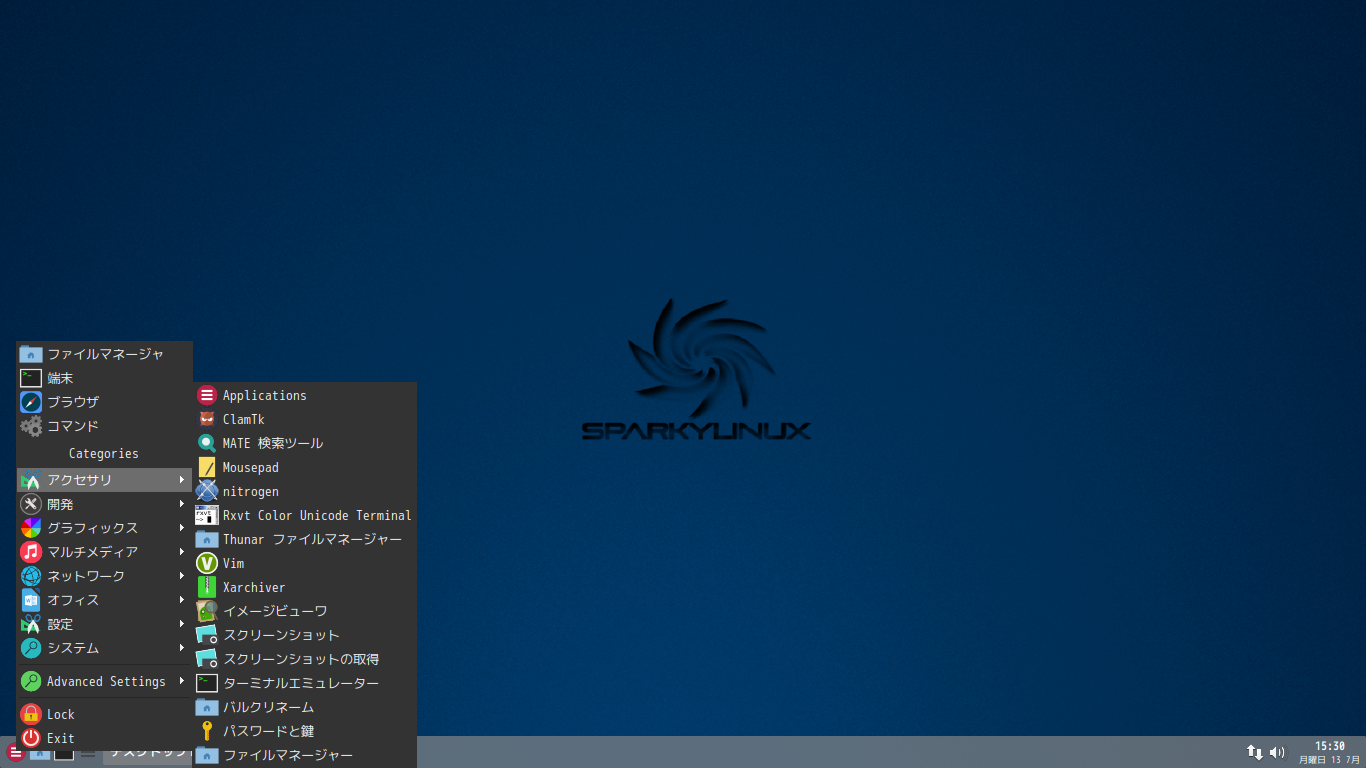Launch バルクリネーム
This screenshot has width=1366, height=768.
(305, 708)
